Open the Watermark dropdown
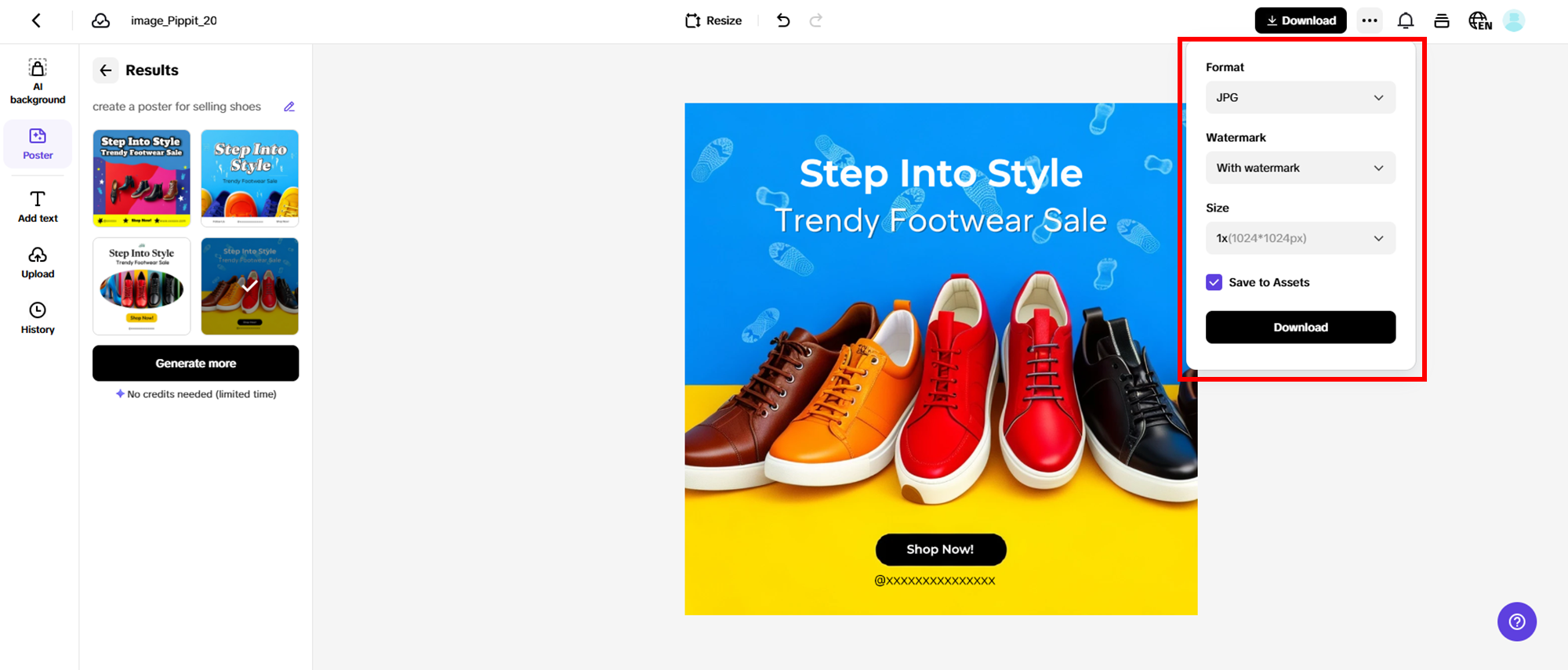Viewport: 1568px width, 670px height. (1301, 168)
